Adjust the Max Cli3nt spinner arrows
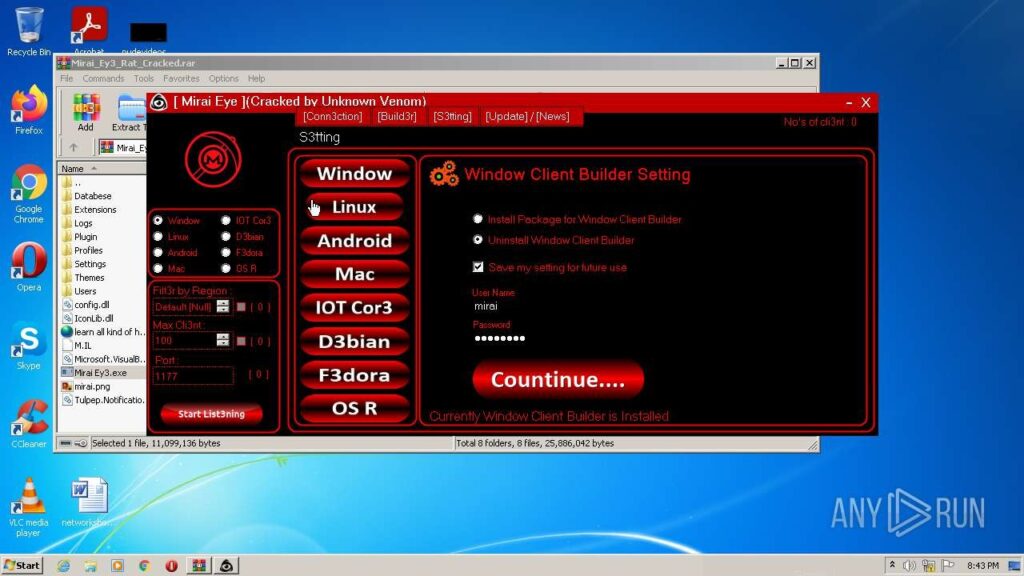The width and height of the screenshot is (1024, 576). click(x=223, y=340)
